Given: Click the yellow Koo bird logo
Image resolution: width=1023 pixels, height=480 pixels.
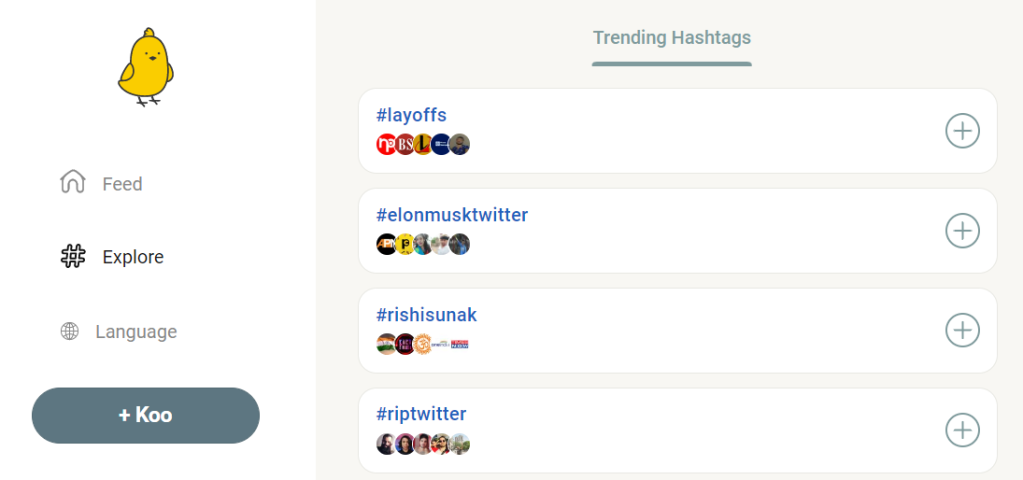Looking at the screenshot, I should [x=145, y=67].
